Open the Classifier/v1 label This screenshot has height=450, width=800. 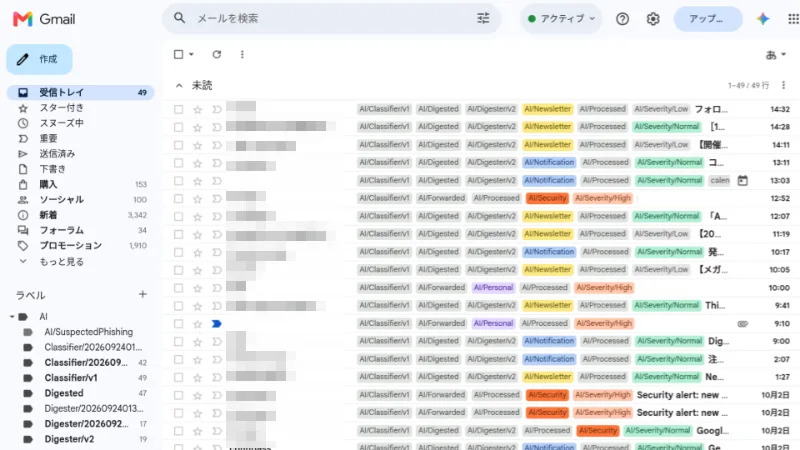point(70,378)
